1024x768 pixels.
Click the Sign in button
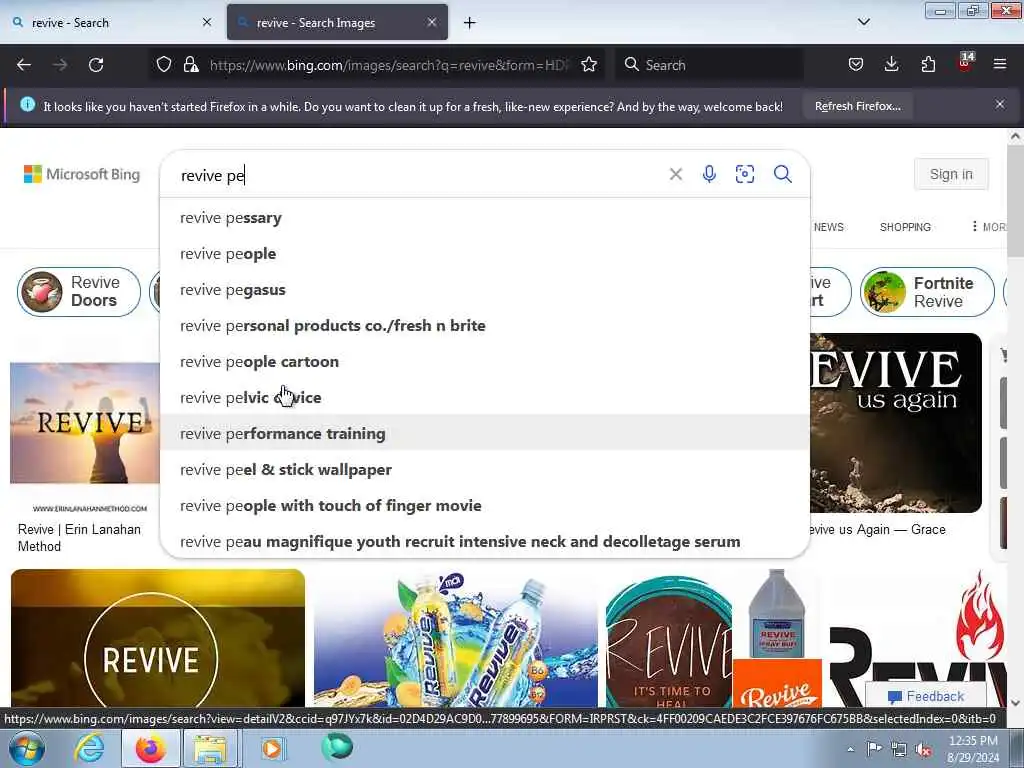click(x=951, y=174)
